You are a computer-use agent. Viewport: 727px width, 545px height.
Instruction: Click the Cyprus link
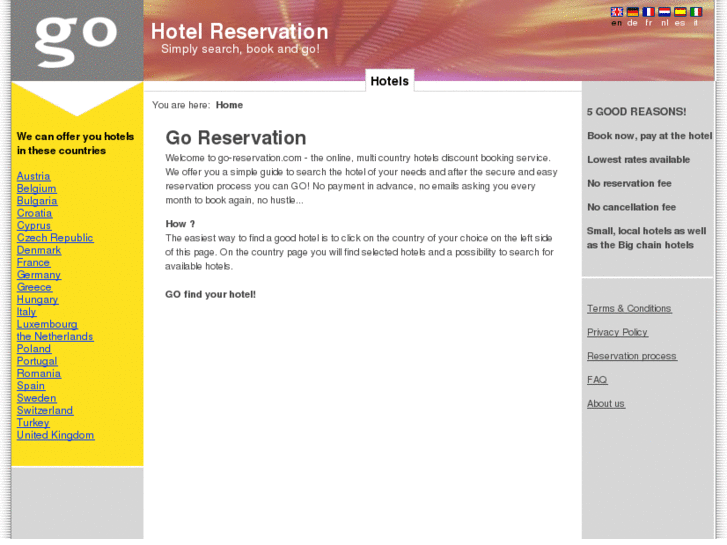point(34,225)
